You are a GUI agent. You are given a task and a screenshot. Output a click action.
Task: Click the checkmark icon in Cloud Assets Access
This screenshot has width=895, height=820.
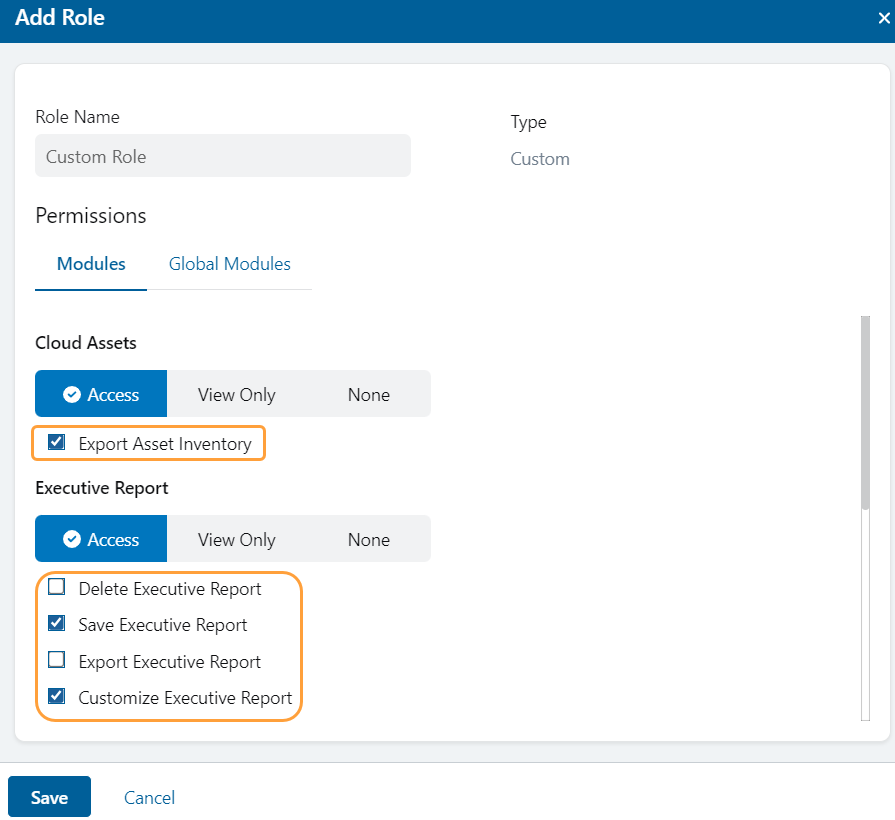[72, 395]
